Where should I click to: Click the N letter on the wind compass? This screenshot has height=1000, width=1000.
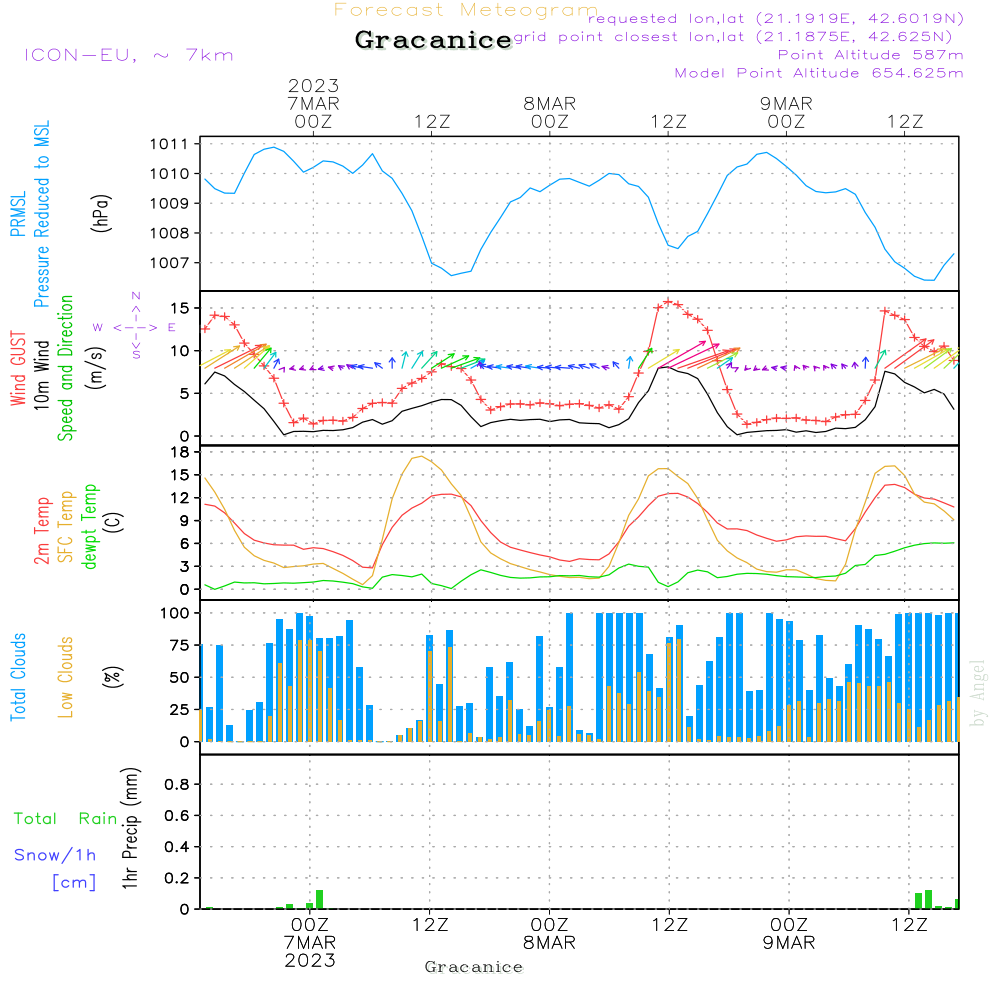coord(136,297)
